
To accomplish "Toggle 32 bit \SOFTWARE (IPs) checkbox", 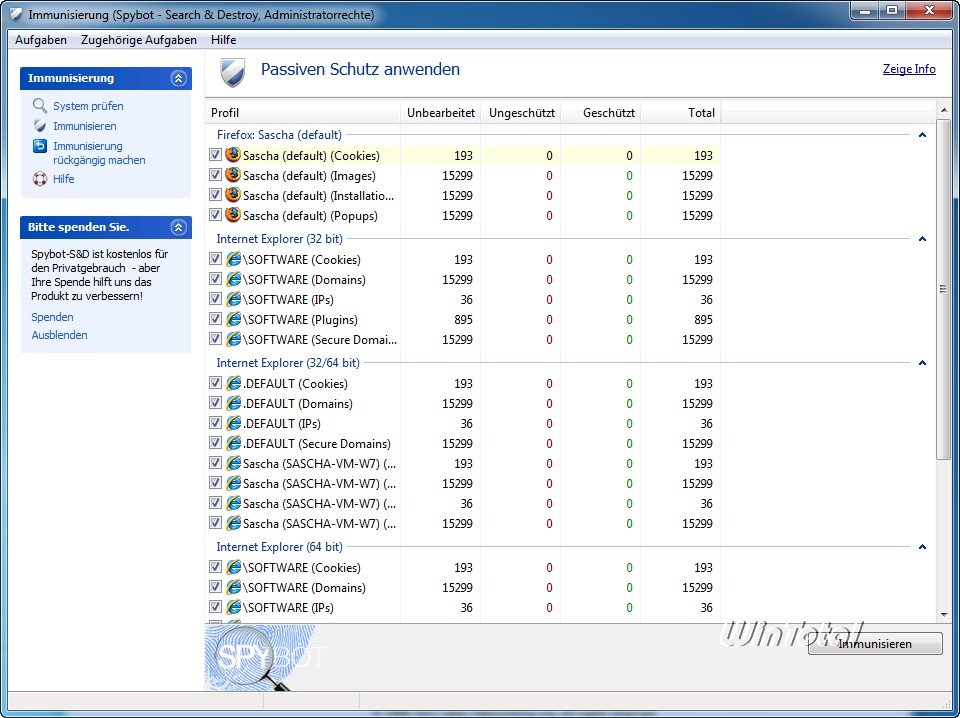I will (215, 299).
